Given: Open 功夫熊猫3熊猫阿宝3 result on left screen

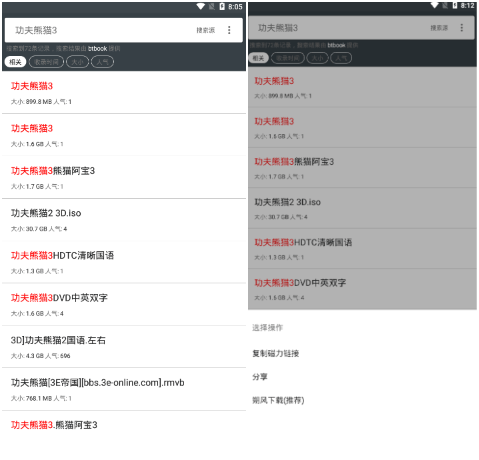Looking at the screenshot, I should coord(124,177).
